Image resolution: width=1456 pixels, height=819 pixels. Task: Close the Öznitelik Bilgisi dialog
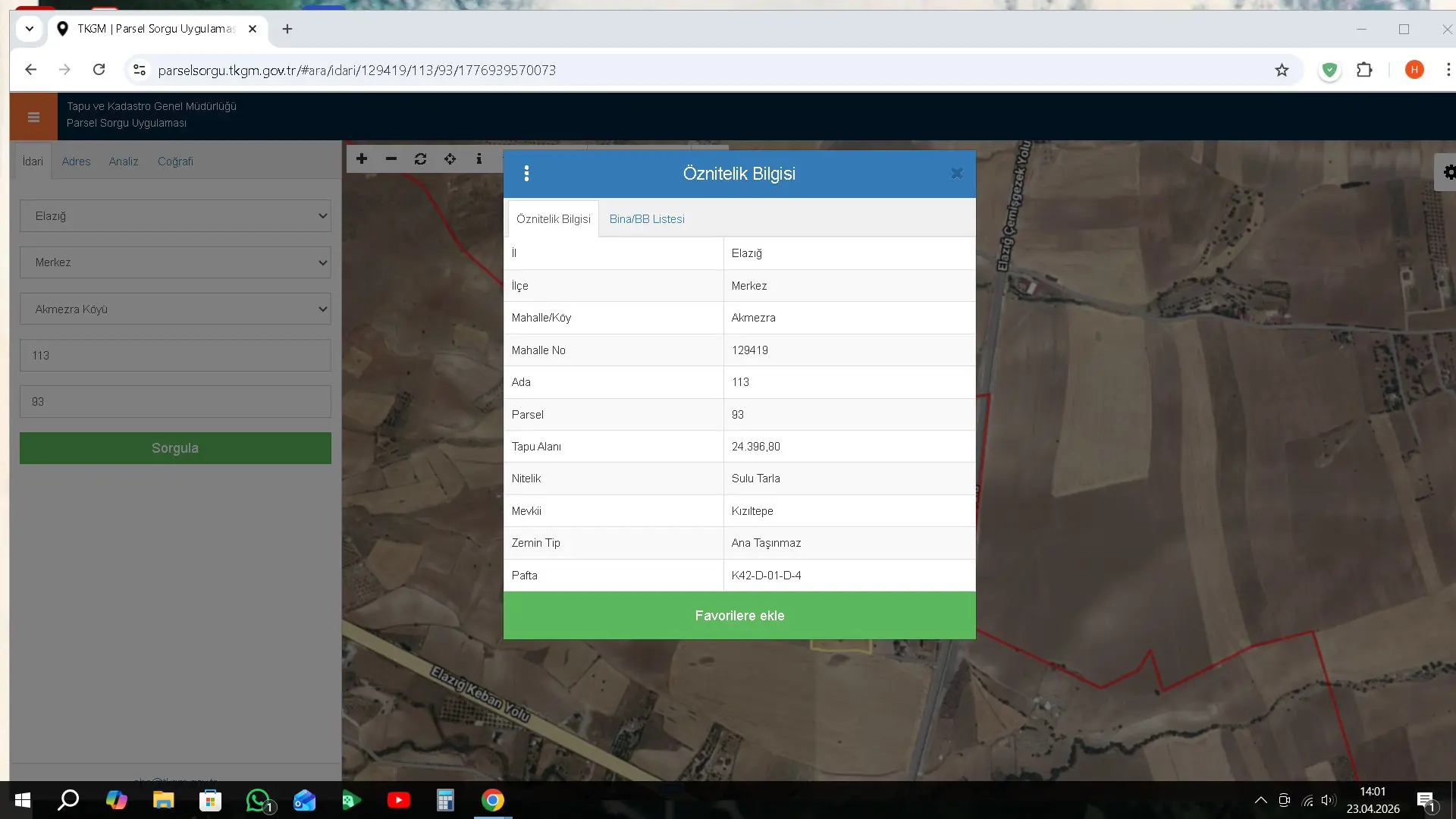coord(957,174)
